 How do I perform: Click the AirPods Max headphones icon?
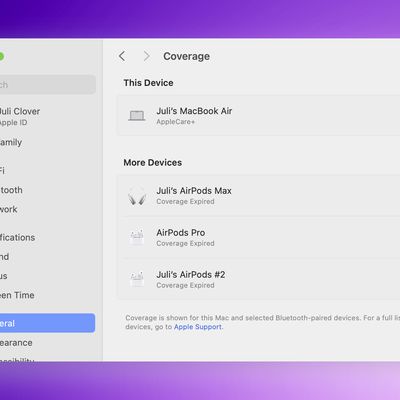(137, 196)
